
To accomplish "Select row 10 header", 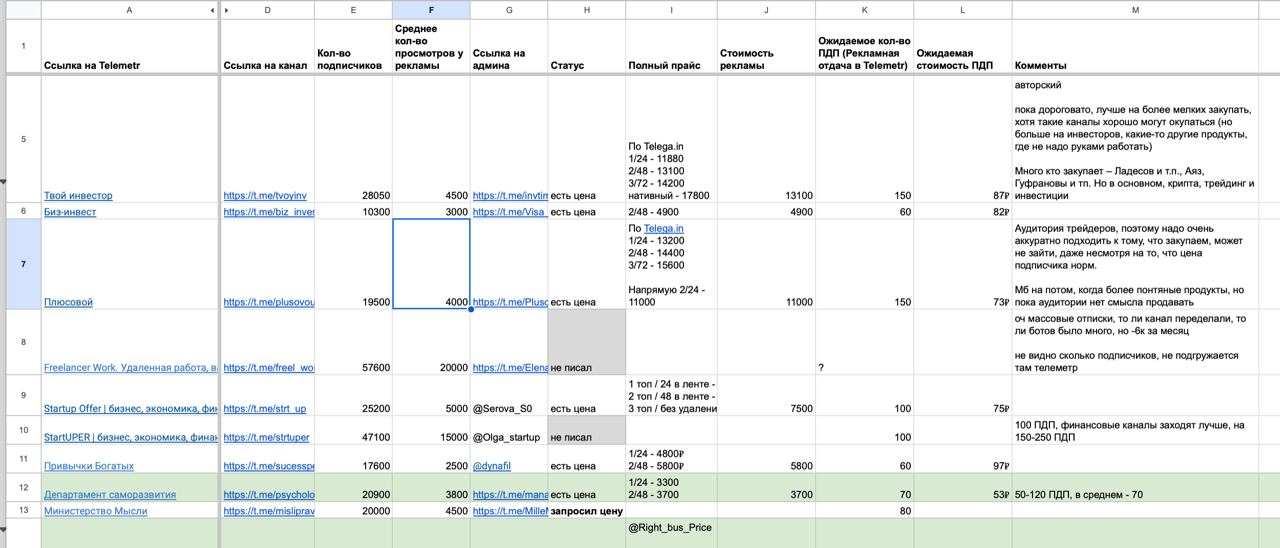I will (x=23, y=430).
